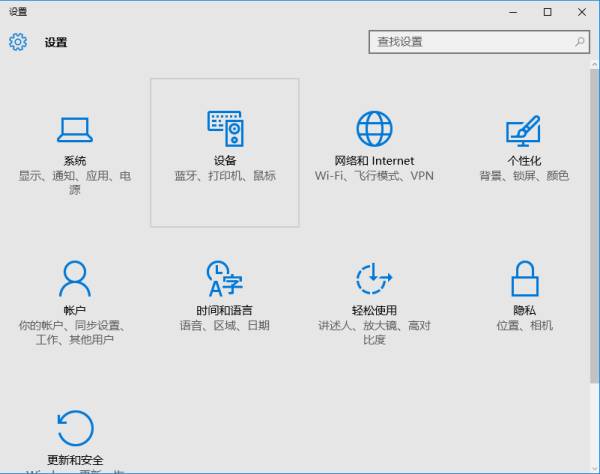Open the 隐私 (Privacy) padlock icon
The image size is (600, 474).
coord(525,279)
